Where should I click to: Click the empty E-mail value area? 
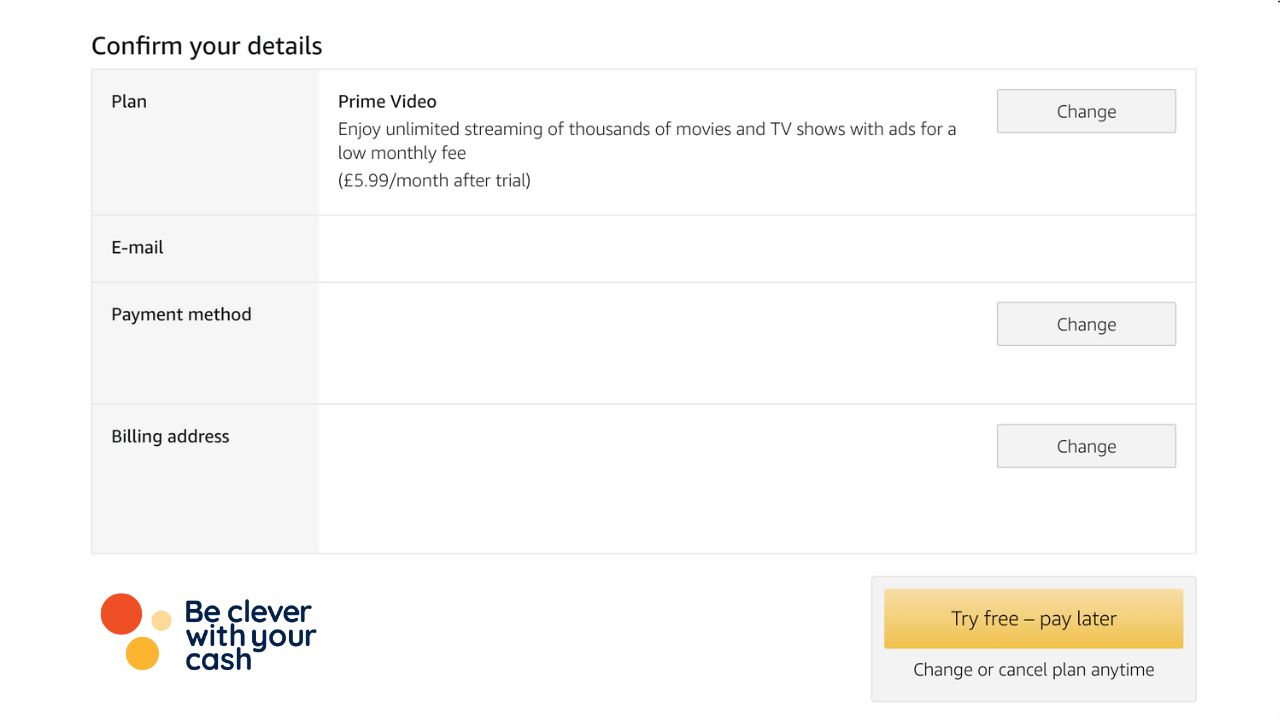click(650, 249)
